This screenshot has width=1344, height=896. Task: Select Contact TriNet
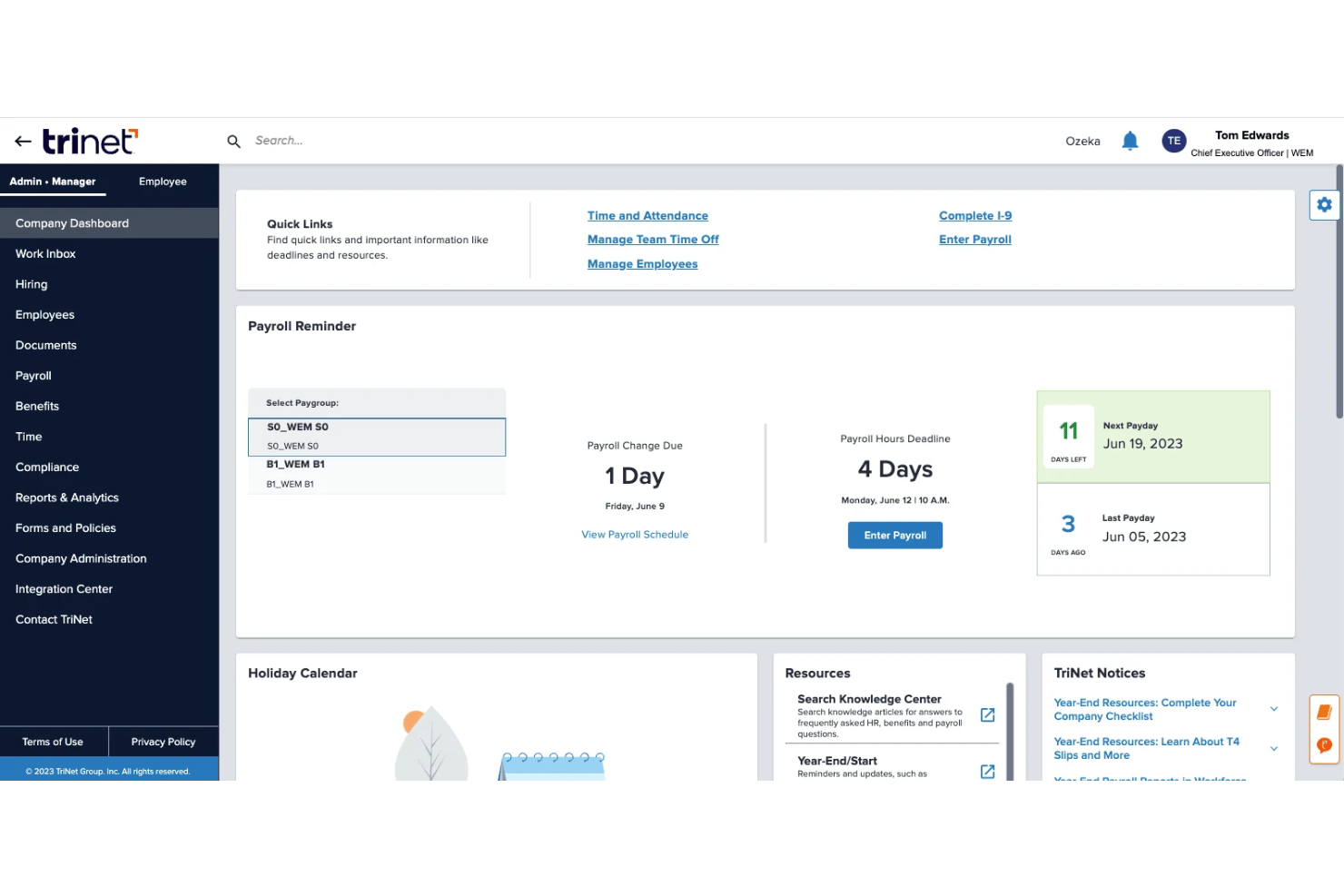click(109, 619)
